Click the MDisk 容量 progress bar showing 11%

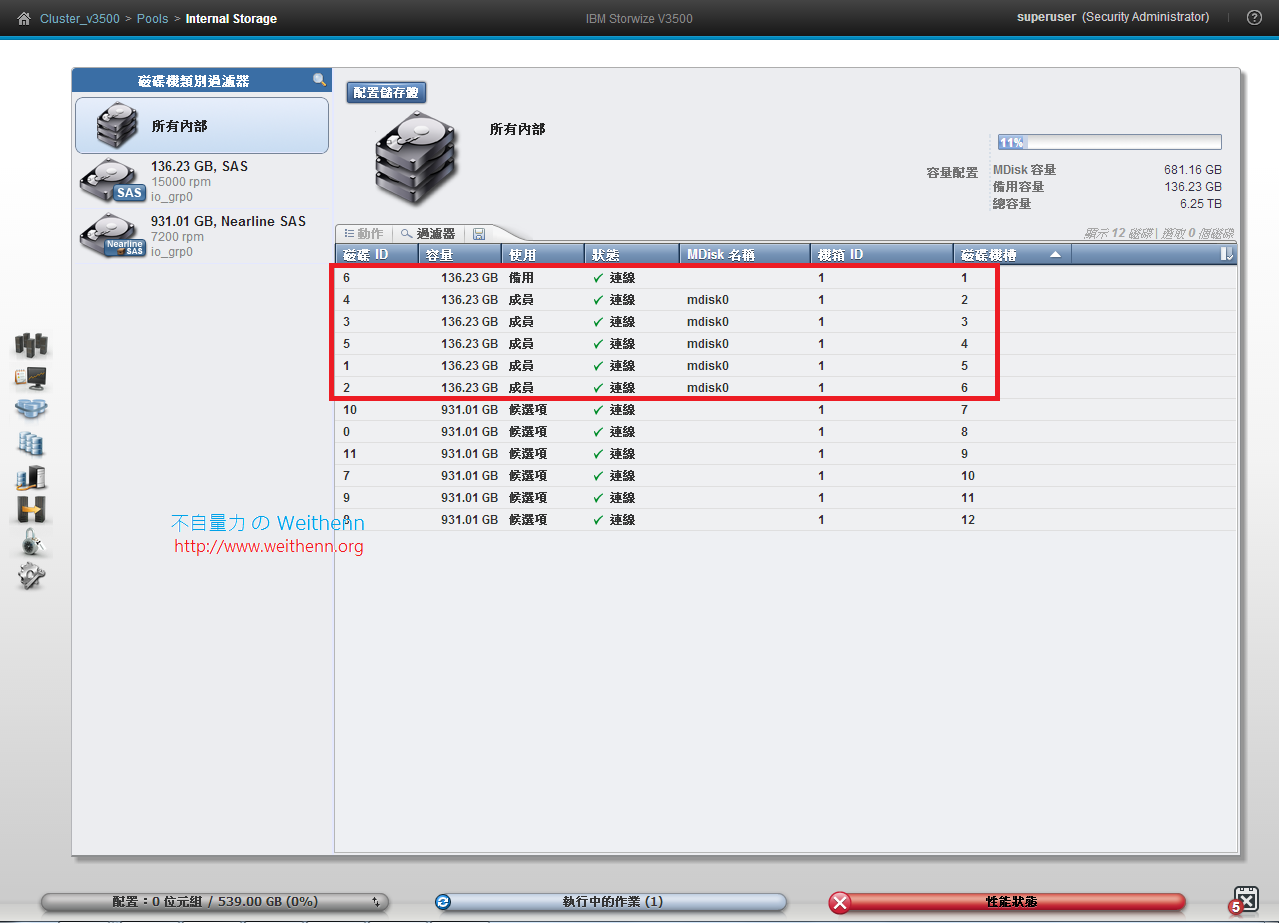tap(1108, 141)
